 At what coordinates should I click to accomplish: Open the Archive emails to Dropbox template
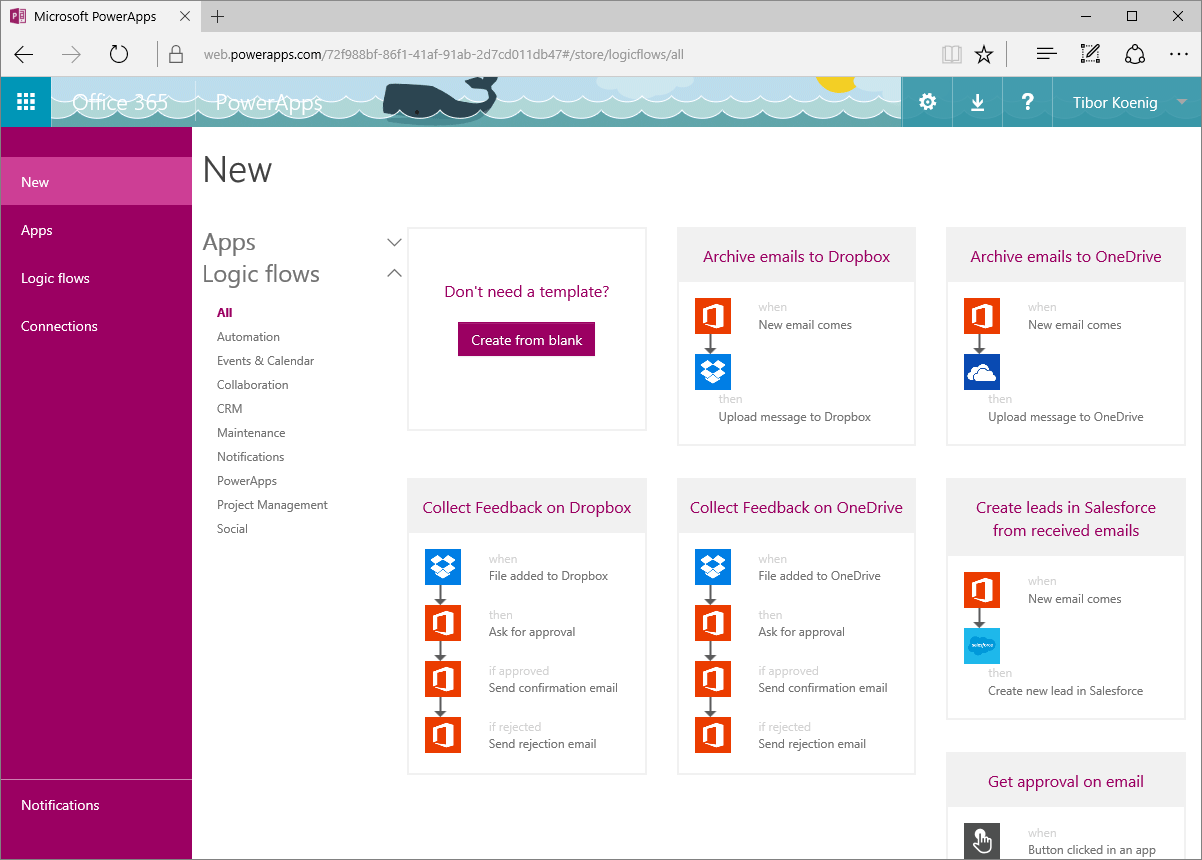coord(796,256)
